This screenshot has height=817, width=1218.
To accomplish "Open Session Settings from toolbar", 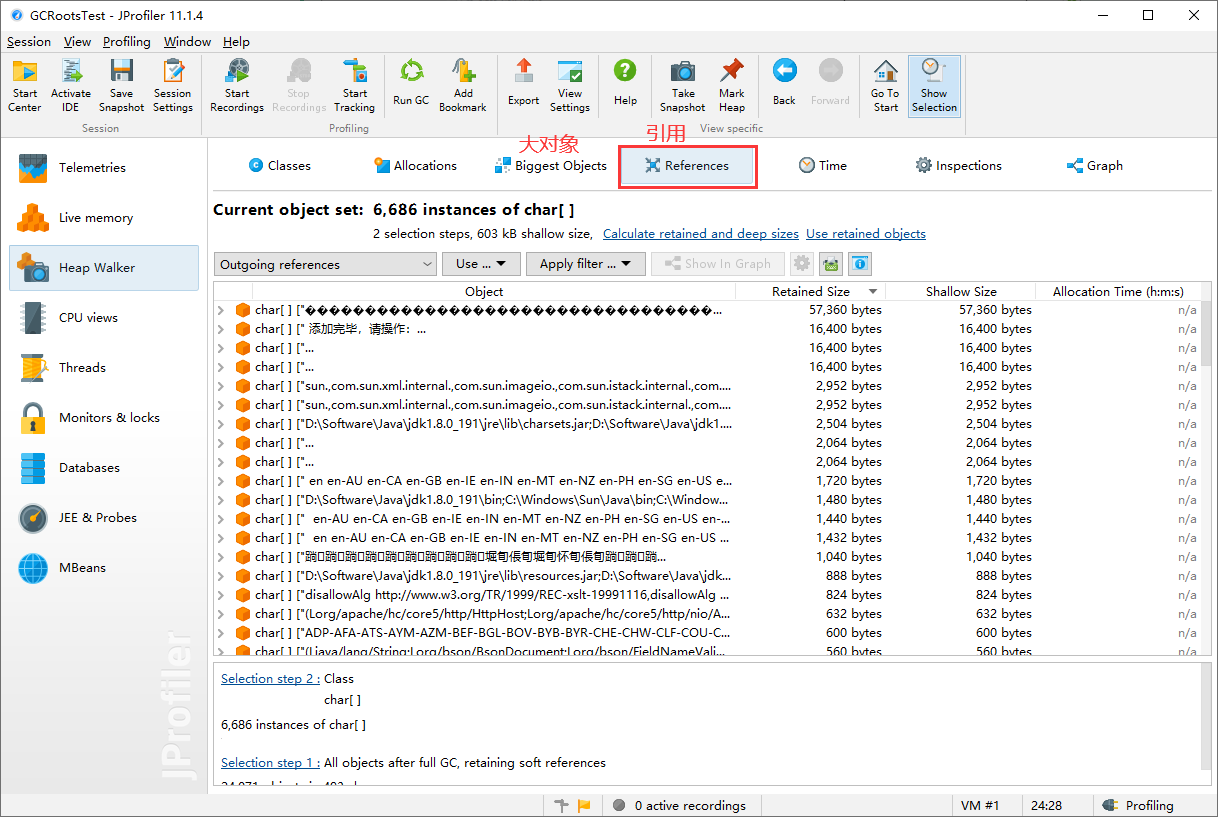I will pos(173,86).
